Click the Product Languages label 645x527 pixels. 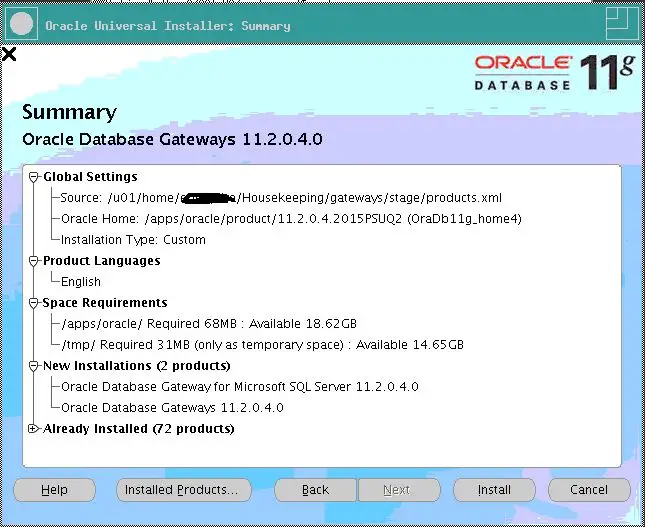pyautogui.click(x=102, y=261)
